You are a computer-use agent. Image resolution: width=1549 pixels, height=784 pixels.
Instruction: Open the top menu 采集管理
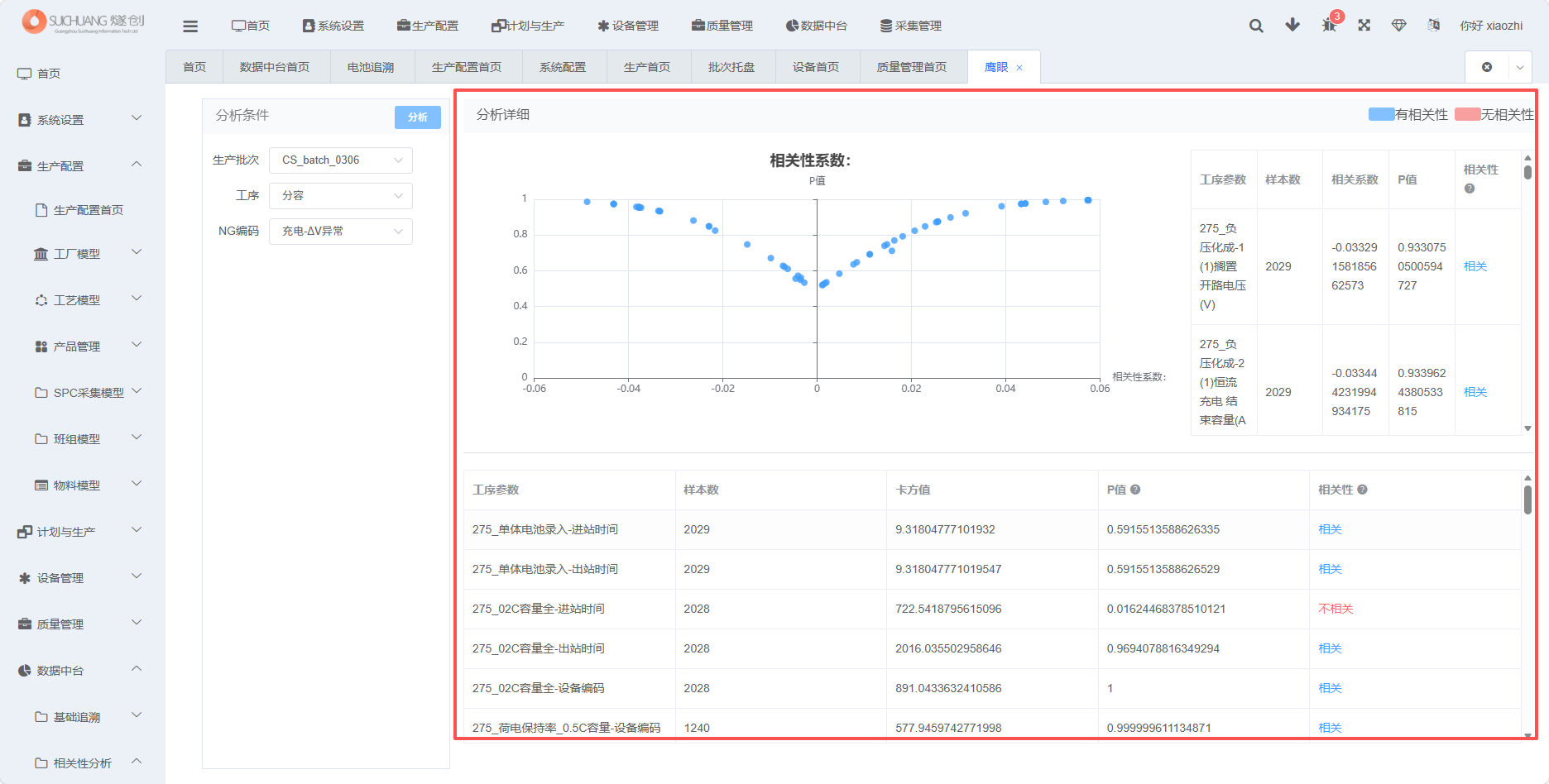pyautogui.click(x=911, y=26)
